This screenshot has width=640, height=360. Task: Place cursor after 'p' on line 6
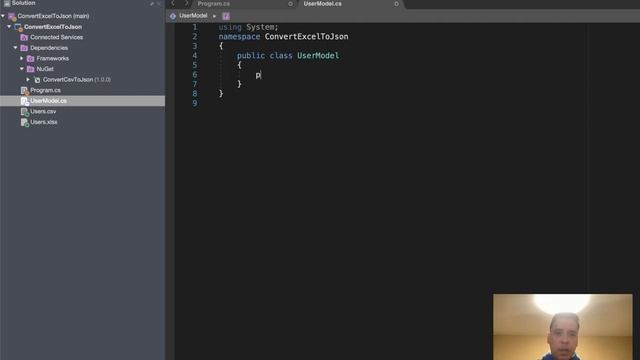pyautogui.click(x=261, y=76)
